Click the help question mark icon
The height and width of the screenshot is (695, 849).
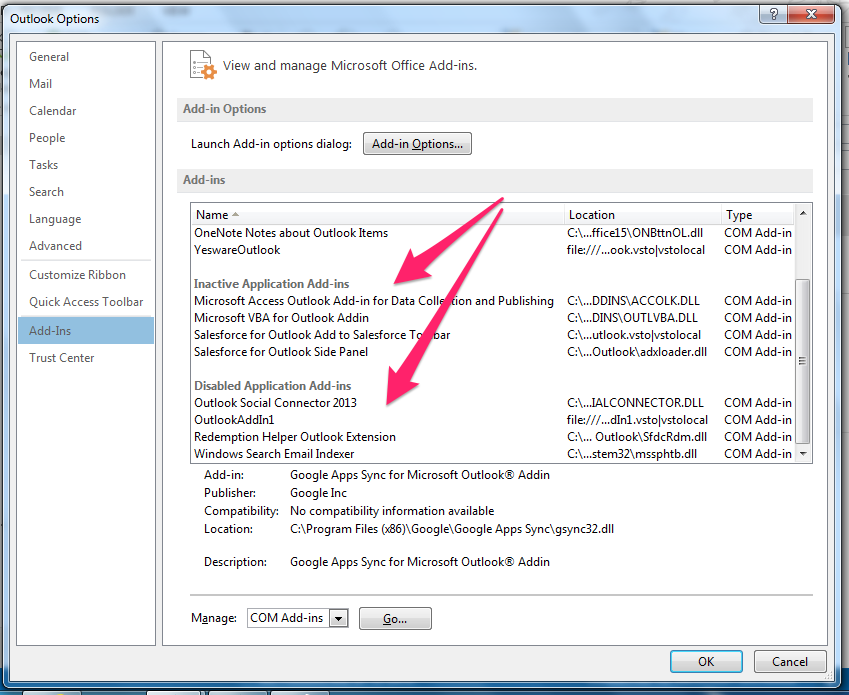coord(773,15)
